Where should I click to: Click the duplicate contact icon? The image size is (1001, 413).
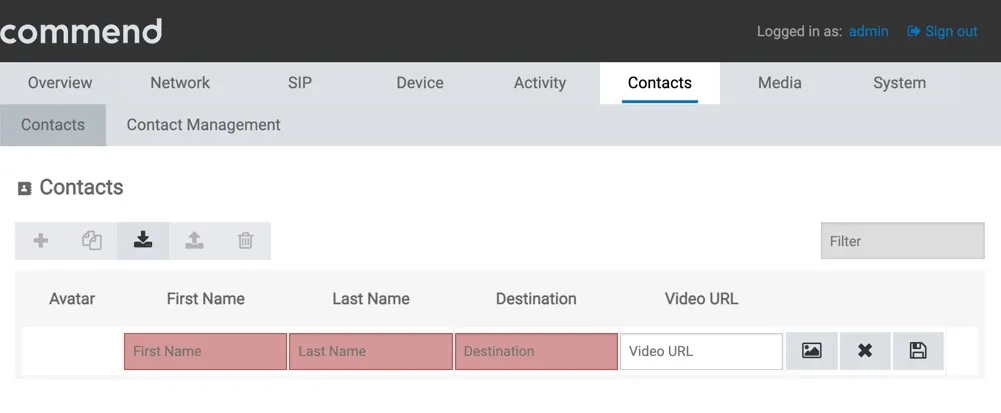click(92, 241)
